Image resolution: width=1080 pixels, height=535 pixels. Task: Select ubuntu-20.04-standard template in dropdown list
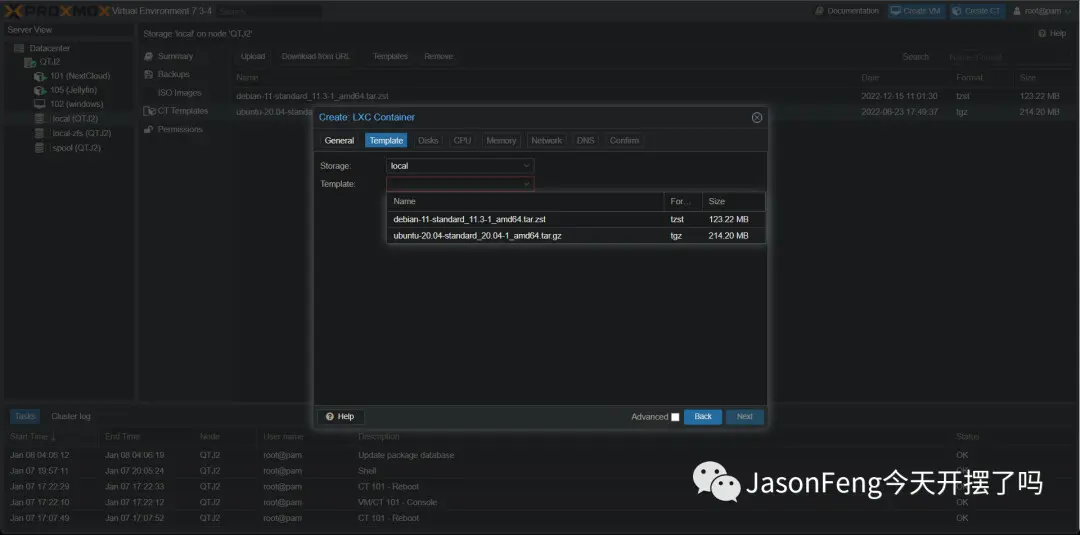click(x=576, y=235)
